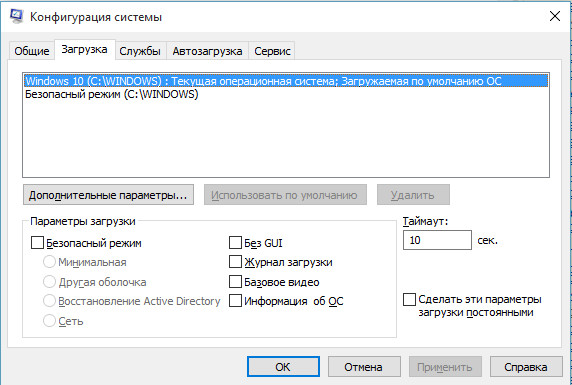572x385 pixels.
Task: Enable Журнал загрузки checkbox
Action: (x=235, y=262)
